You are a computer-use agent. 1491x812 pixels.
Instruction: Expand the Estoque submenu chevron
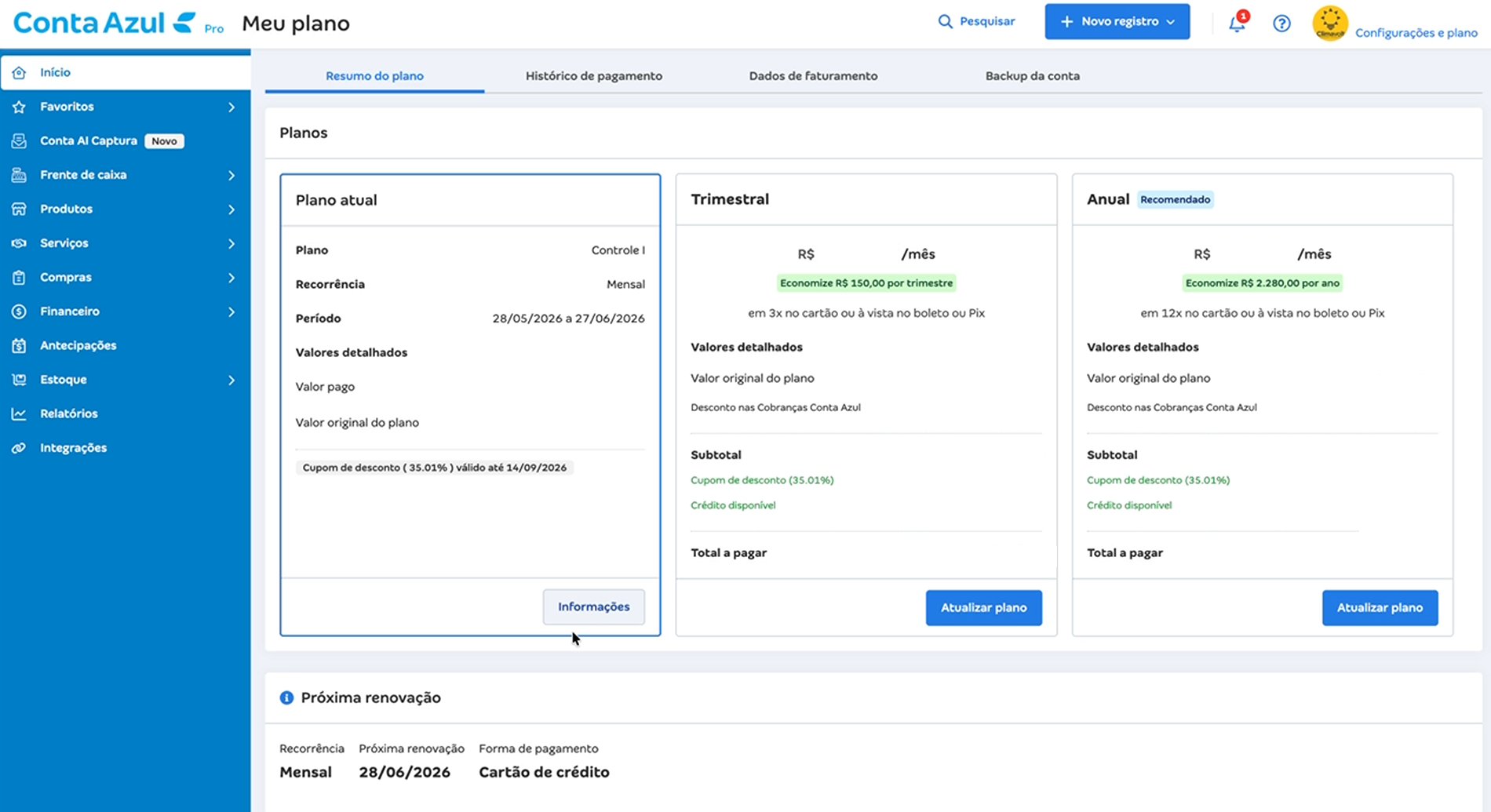tap(231, 380)
